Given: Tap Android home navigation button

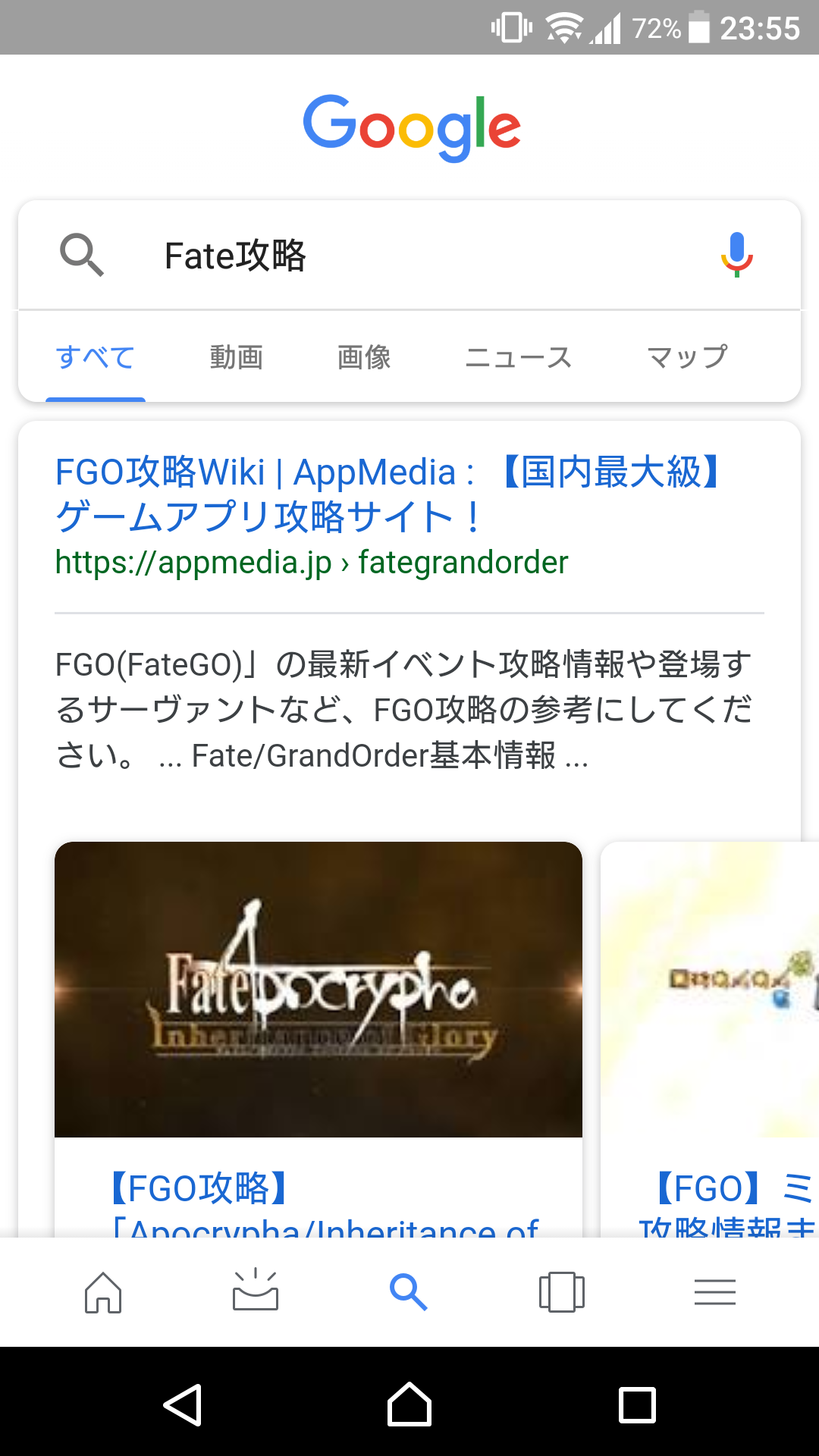Looking at the screenshot, I should tap(409, 1404).
